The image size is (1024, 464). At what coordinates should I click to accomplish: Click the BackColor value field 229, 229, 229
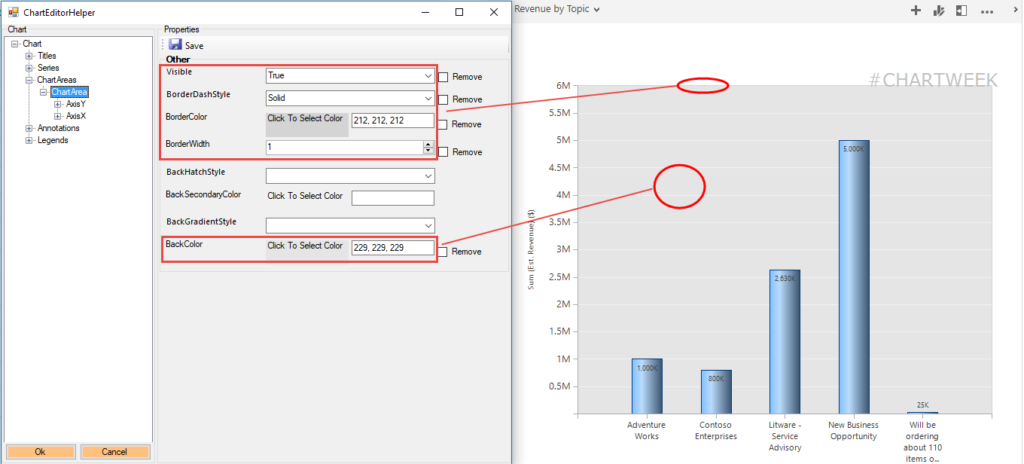click(392, 247)
